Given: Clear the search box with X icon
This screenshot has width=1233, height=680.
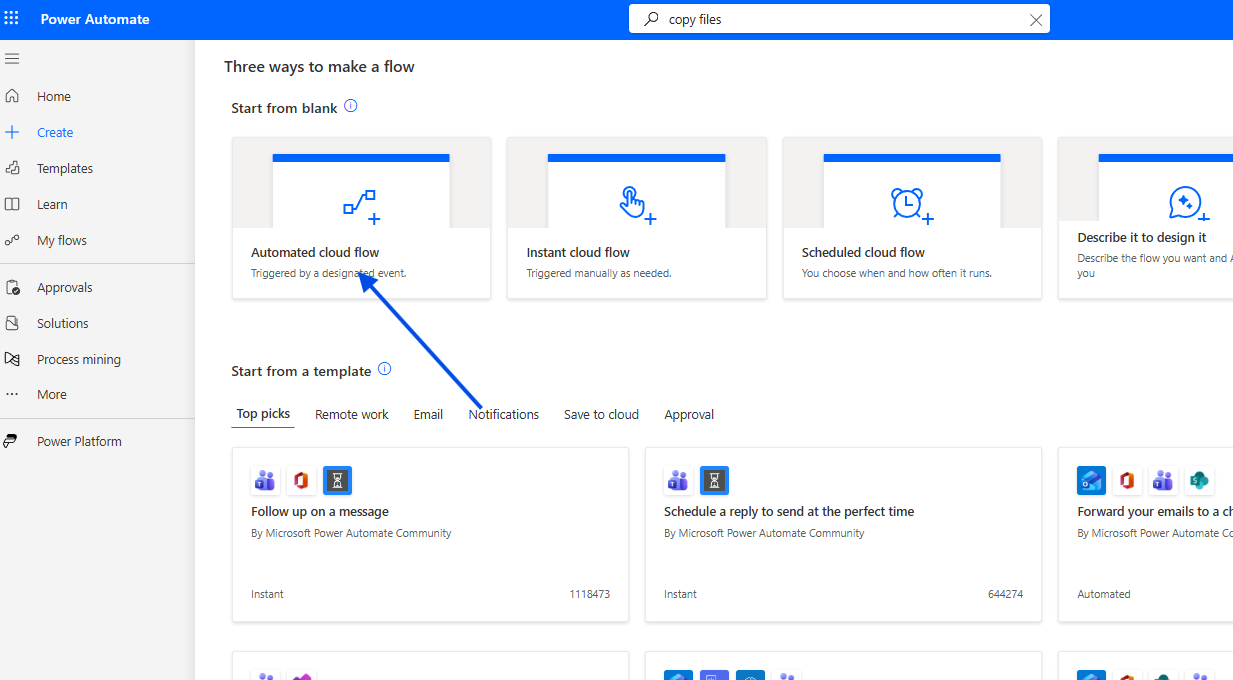Looking at the screenshot, I should click(x=1036, y=19).
